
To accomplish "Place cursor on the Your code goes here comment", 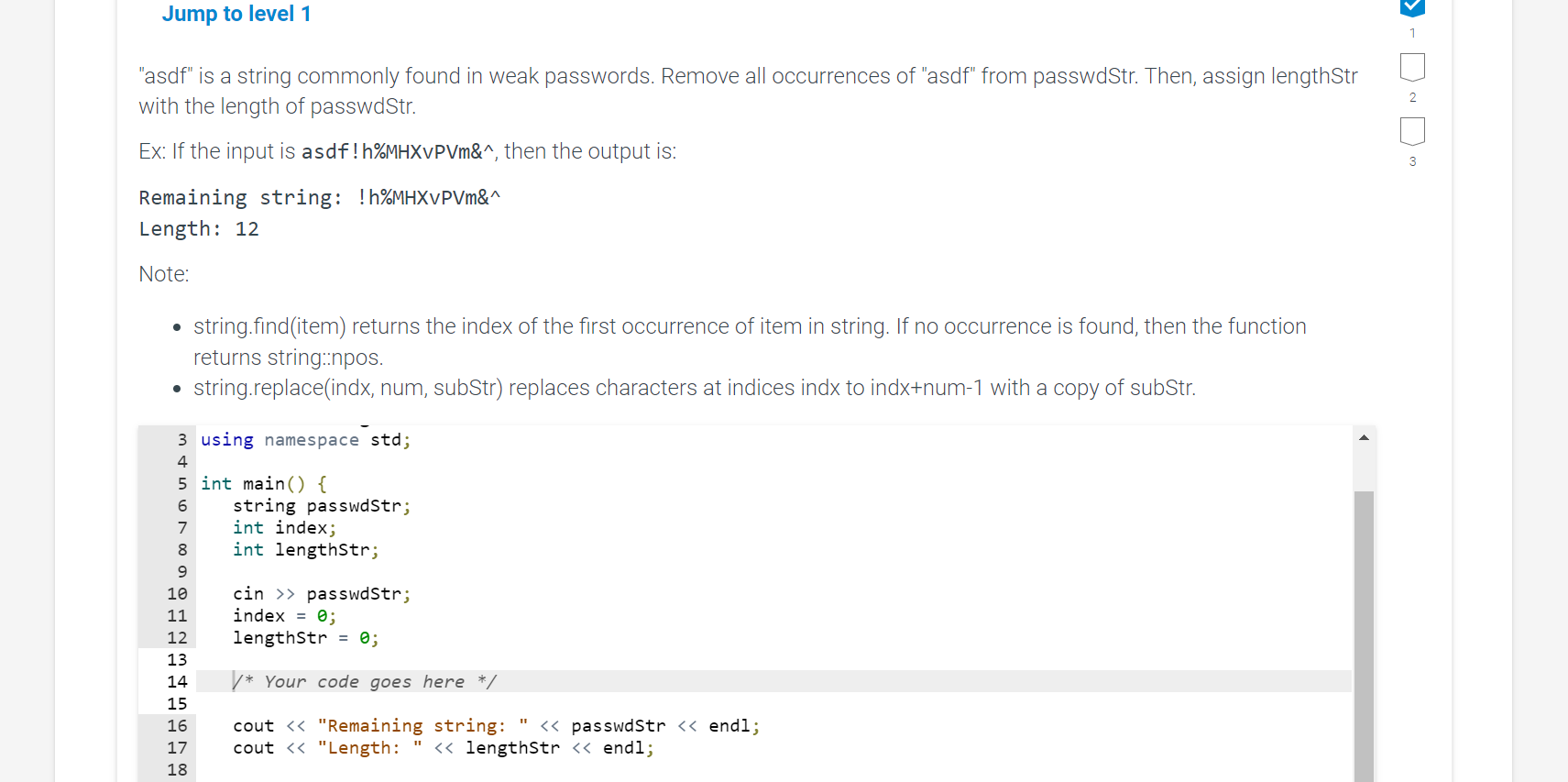I will coord(365,681).
